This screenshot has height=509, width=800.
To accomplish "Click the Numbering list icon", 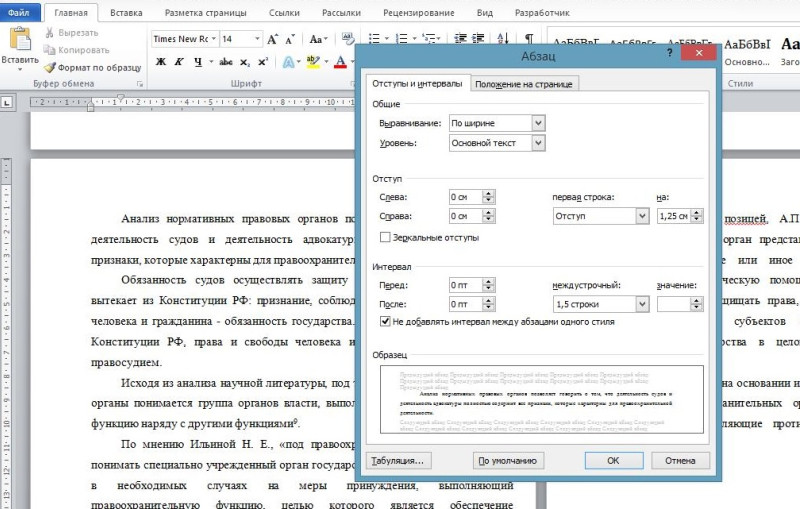I will (402, 39).
